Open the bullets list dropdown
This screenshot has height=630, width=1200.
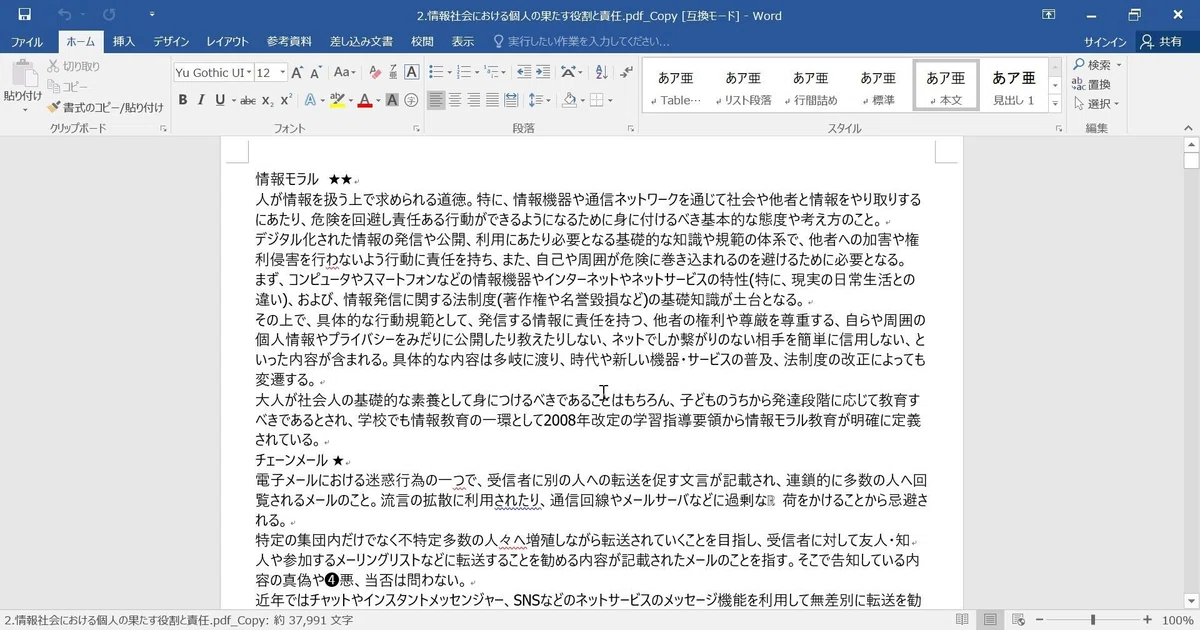coord(450,72)
